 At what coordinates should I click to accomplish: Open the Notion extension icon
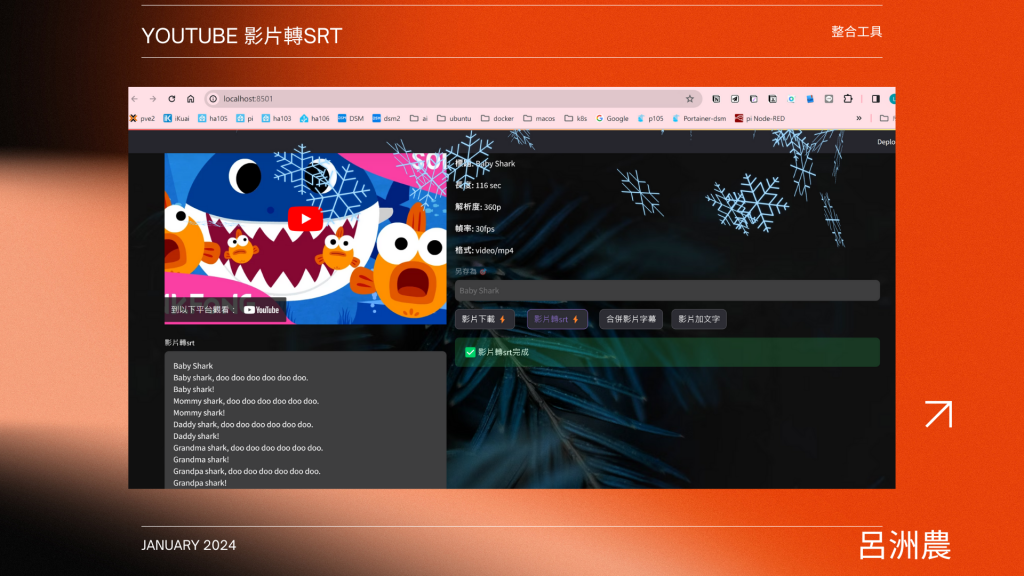coord(716,99)
